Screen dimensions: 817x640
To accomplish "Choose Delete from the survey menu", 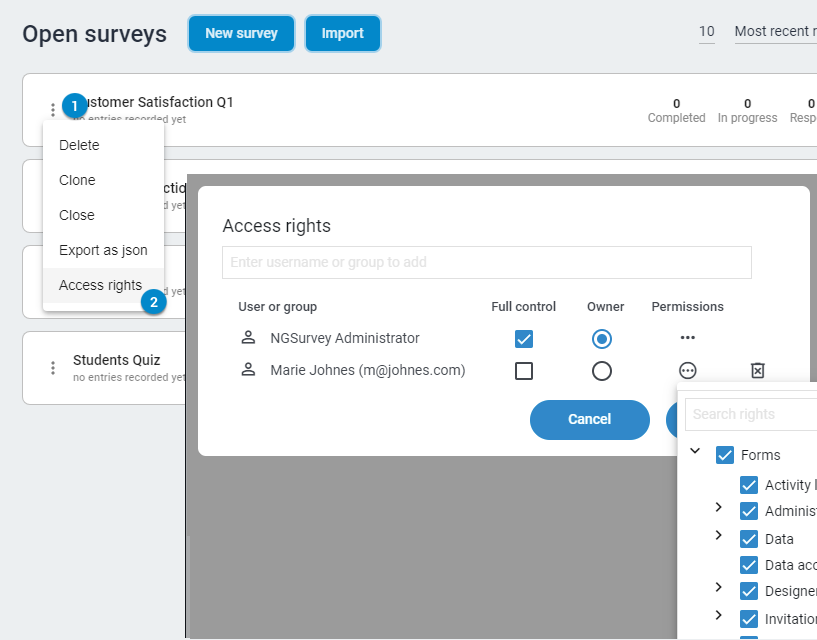I will click(80, 145).
